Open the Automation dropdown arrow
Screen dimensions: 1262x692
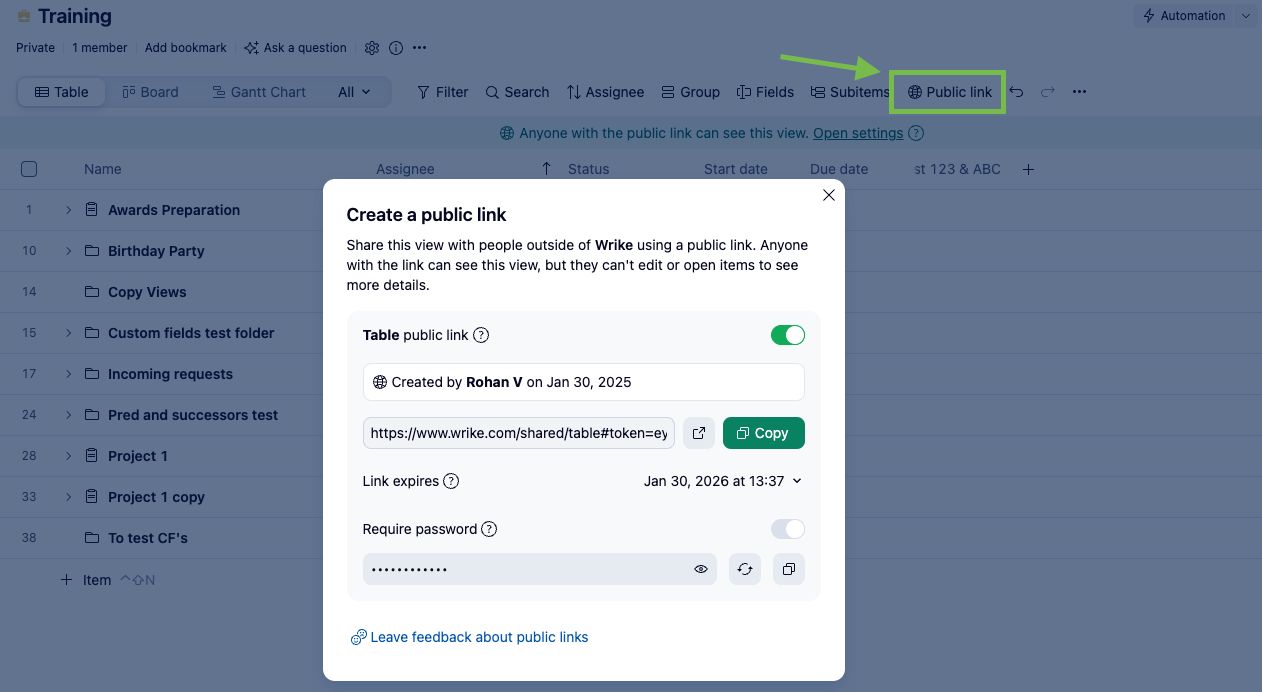point(1245,16)
